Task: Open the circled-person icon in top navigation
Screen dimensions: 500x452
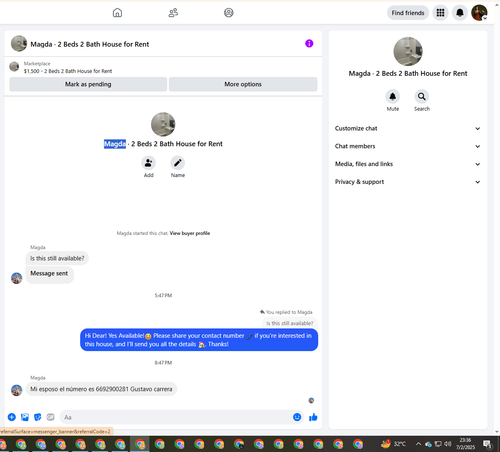Action: point(229,13)
